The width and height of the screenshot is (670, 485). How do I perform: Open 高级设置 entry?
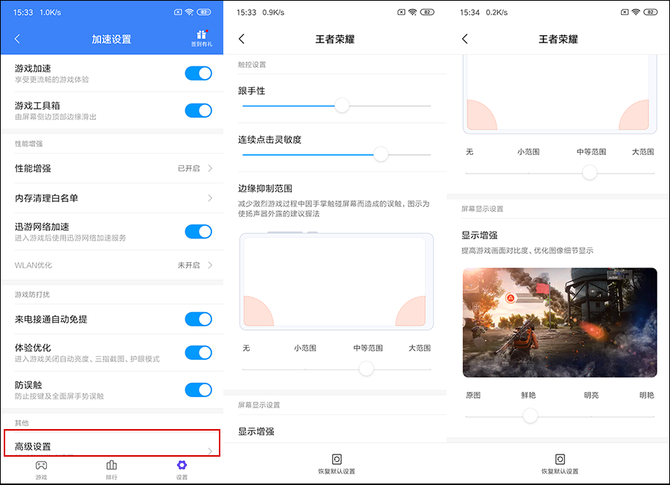pyautogui.click(x=112, y=444)
